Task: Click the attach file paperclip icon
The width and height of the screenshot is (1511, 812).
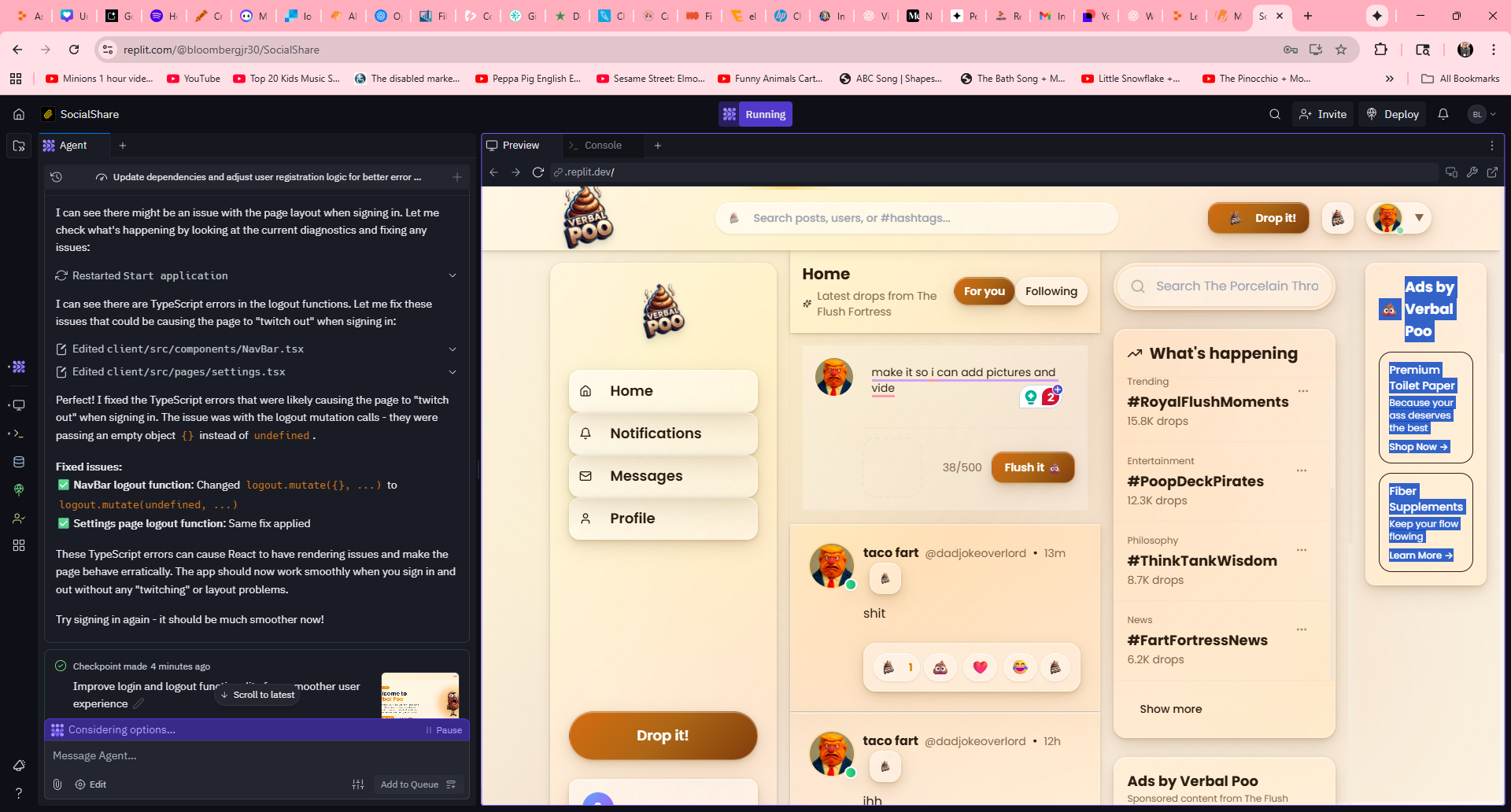Action: click(57, 784)
